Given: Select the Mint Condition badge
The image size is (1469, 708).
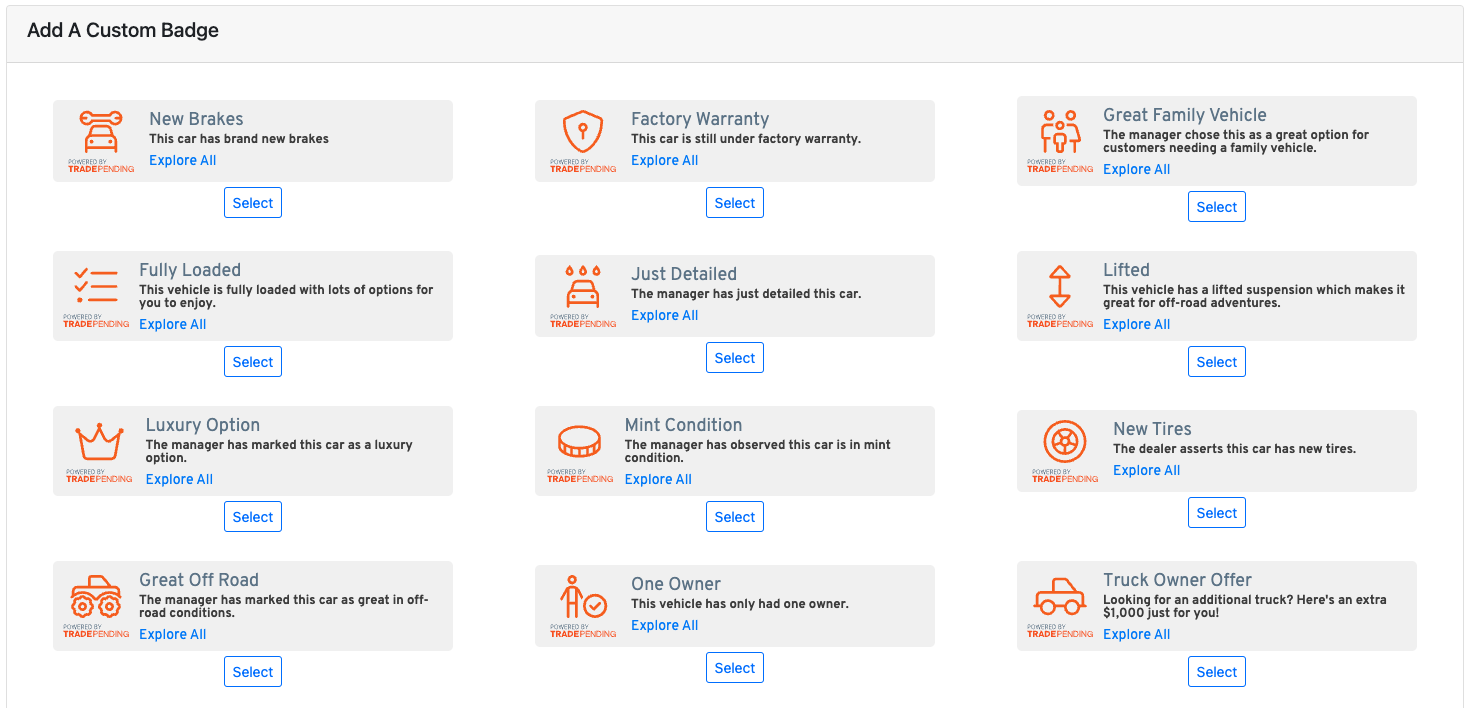Looking at the screenshot, I should click(x=734, y=516).
